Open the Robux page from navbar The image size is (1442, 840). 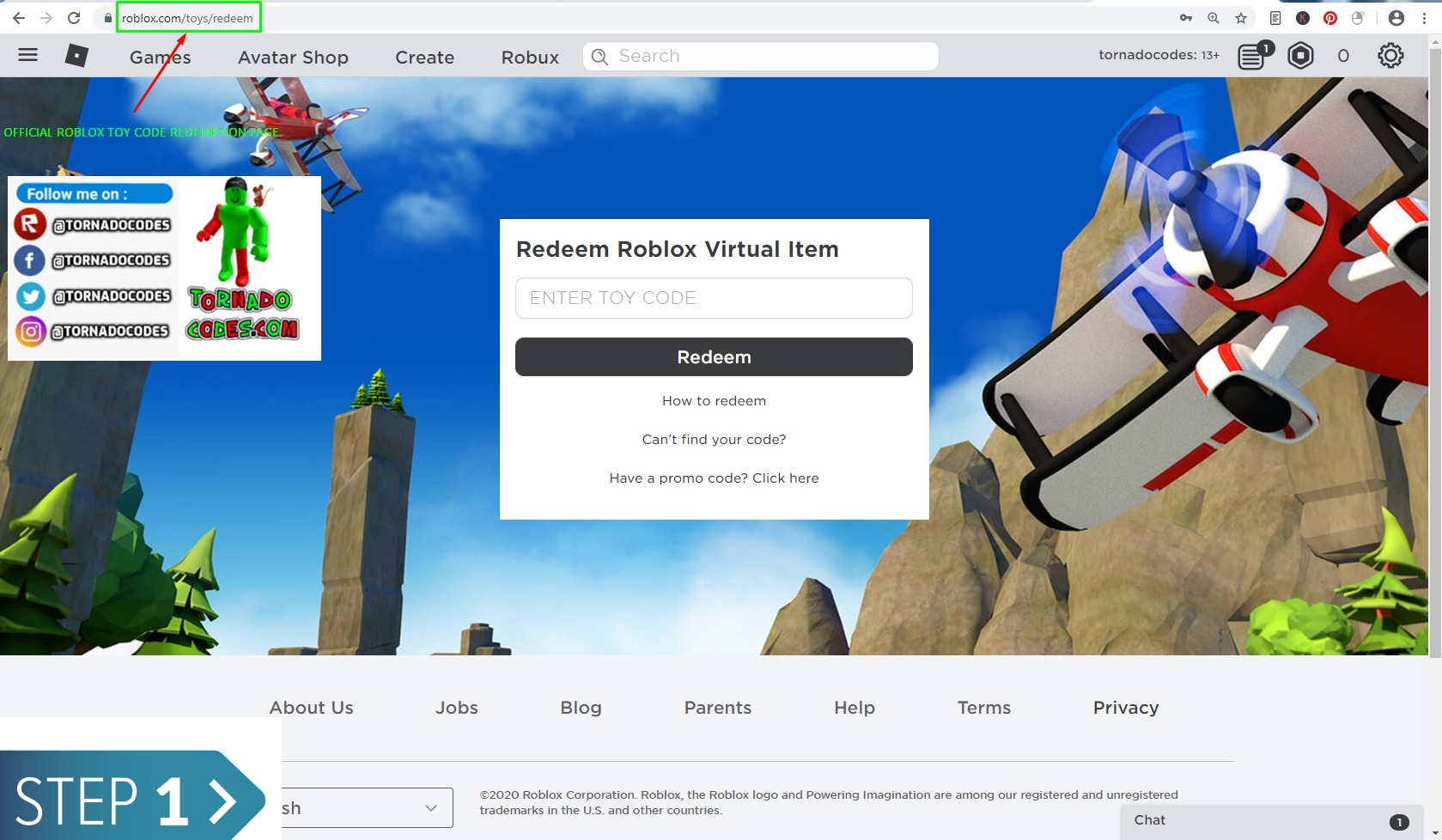[530, 57]
